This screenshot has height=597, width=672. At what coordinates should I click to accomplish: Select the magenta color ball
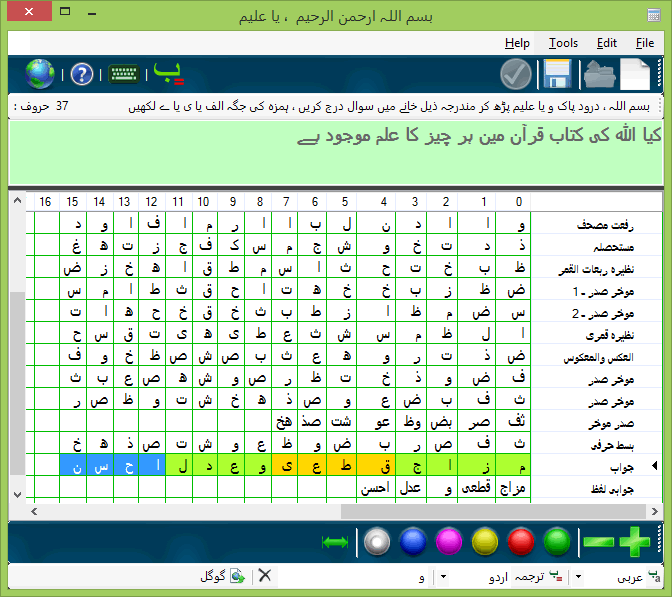click(449, 542)
